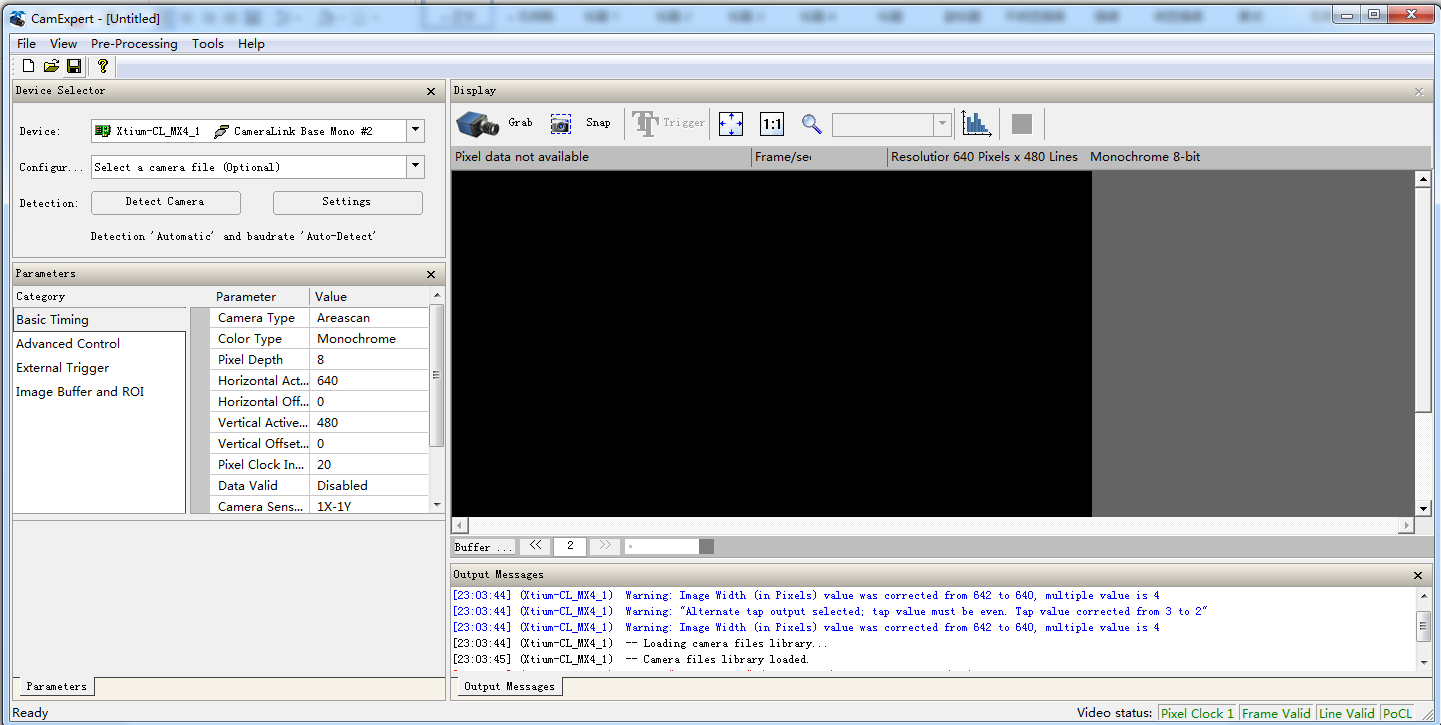Screen dimensions: 1441x725
Task: Click the Pixel Clock 1 status indicator
Action: [x=1197, y=714]
